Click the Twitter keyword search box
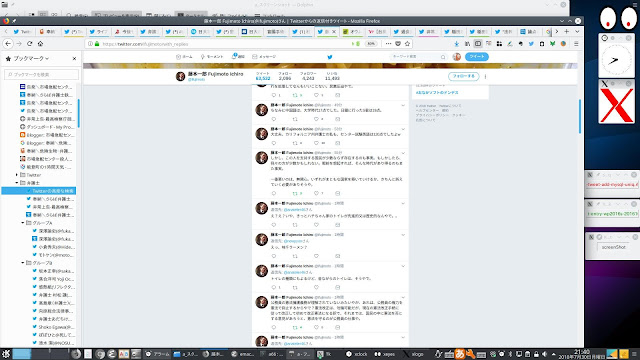Image resolution: width=640 pixels, height=360 pixels. [x=418, y=57]
